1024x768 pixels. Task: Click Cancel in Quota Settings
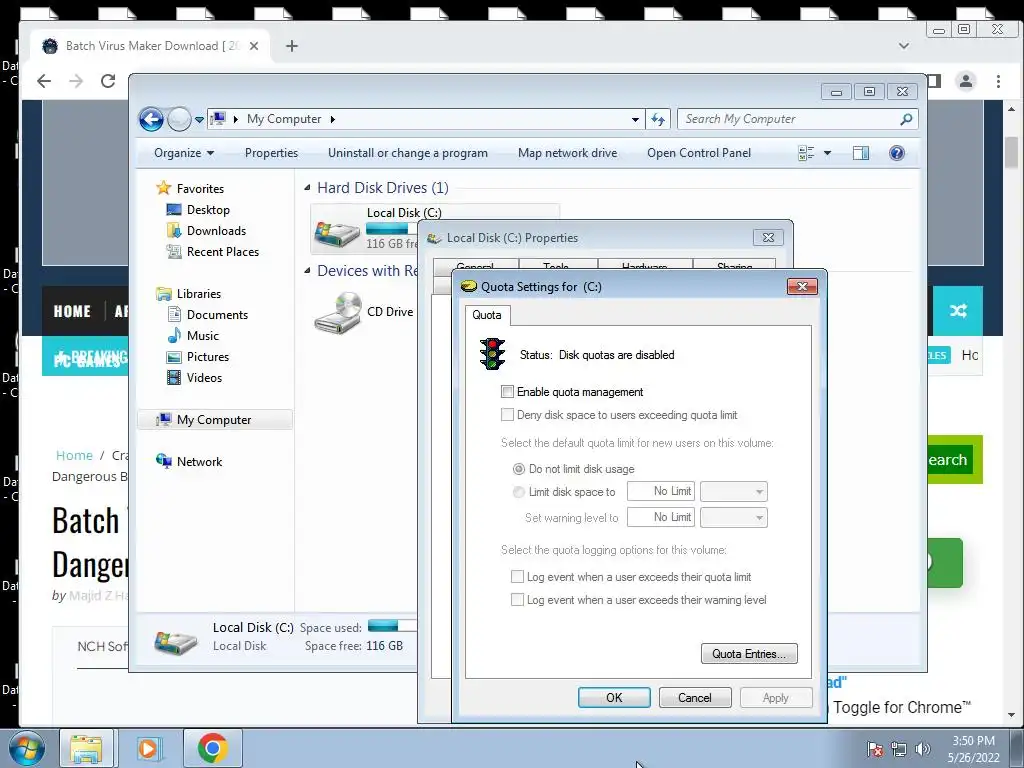[695, 697]
